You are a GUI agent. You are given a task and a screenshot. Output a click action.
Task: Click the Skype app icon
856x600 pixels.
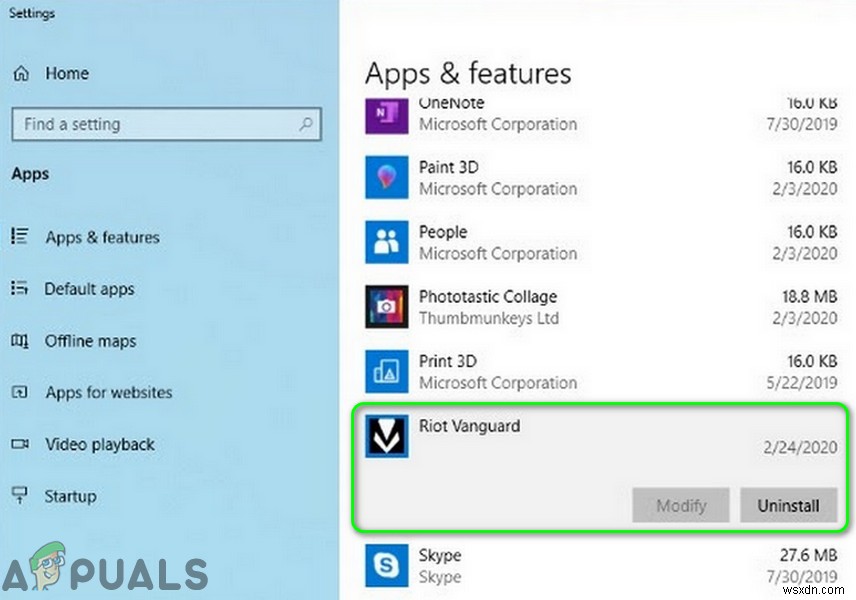tap(386, 566)
